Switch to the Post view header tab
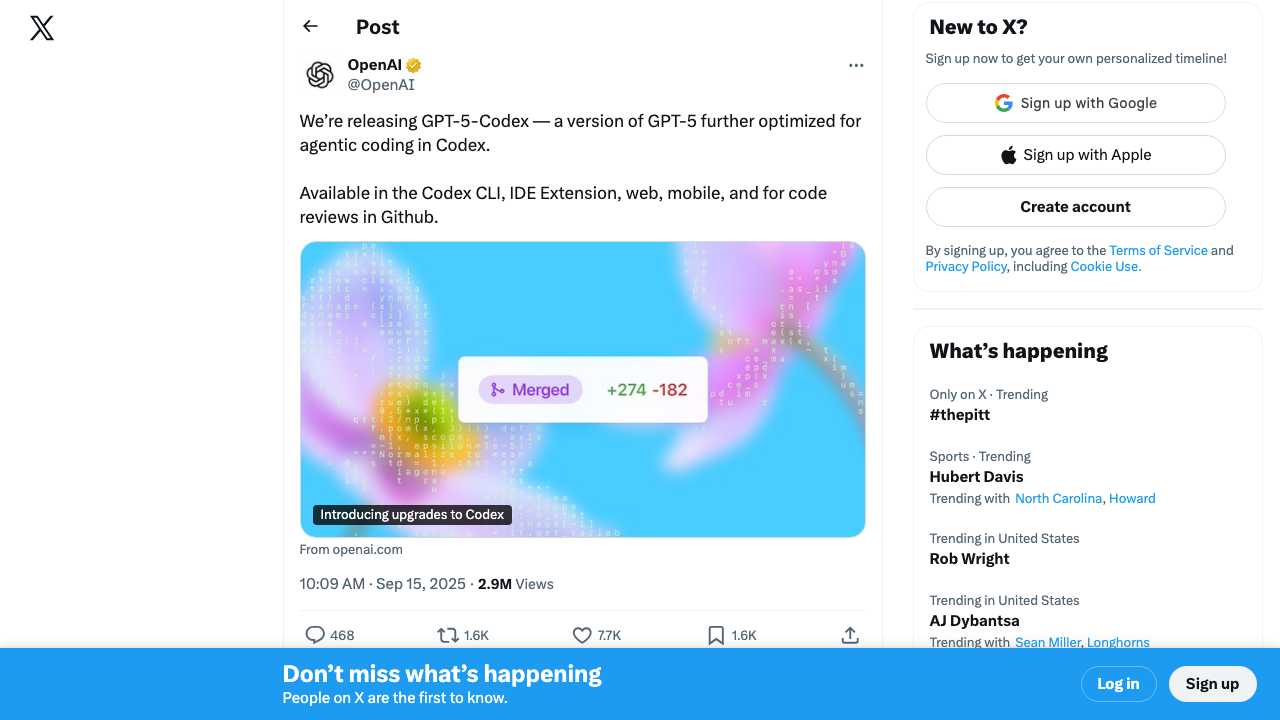 tap(377, 27)
